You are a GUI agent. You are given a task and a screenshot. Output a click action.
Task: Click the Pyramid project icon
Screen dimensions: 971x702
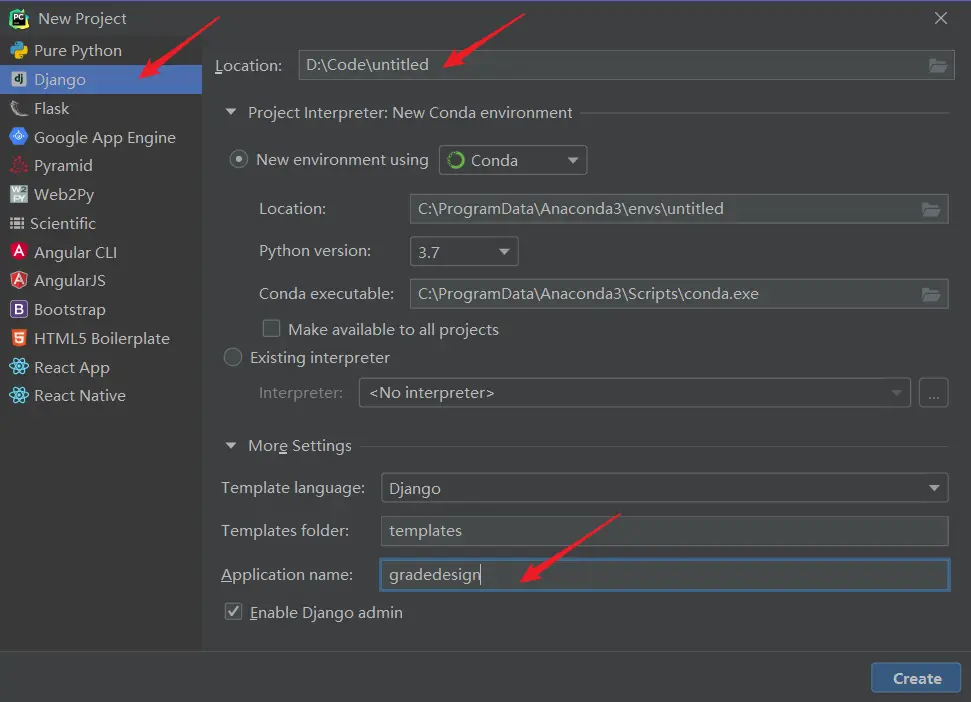pos(19,165)
